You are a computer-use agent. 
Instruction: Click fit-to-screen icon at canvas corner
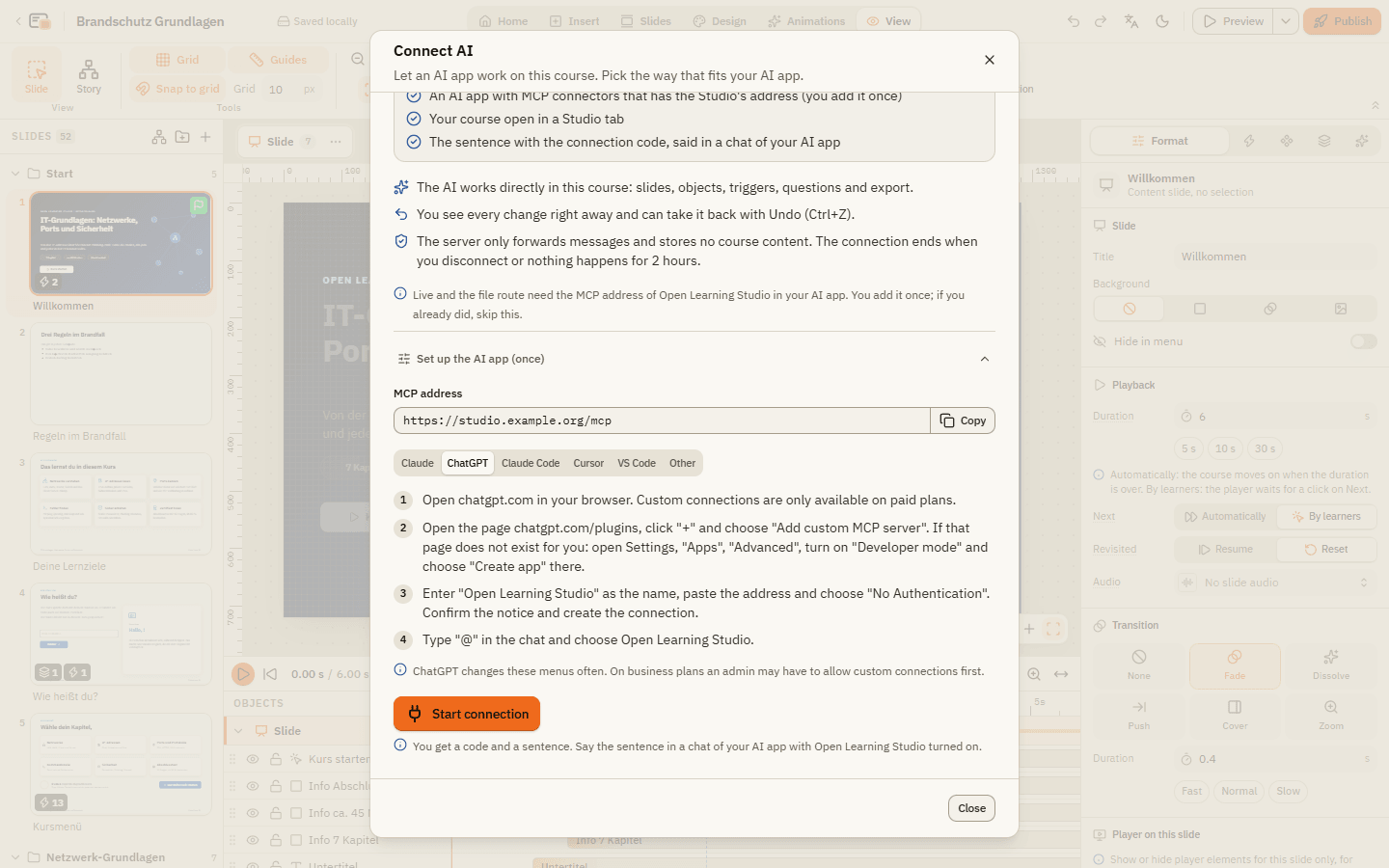click(x=1053, y=629)
